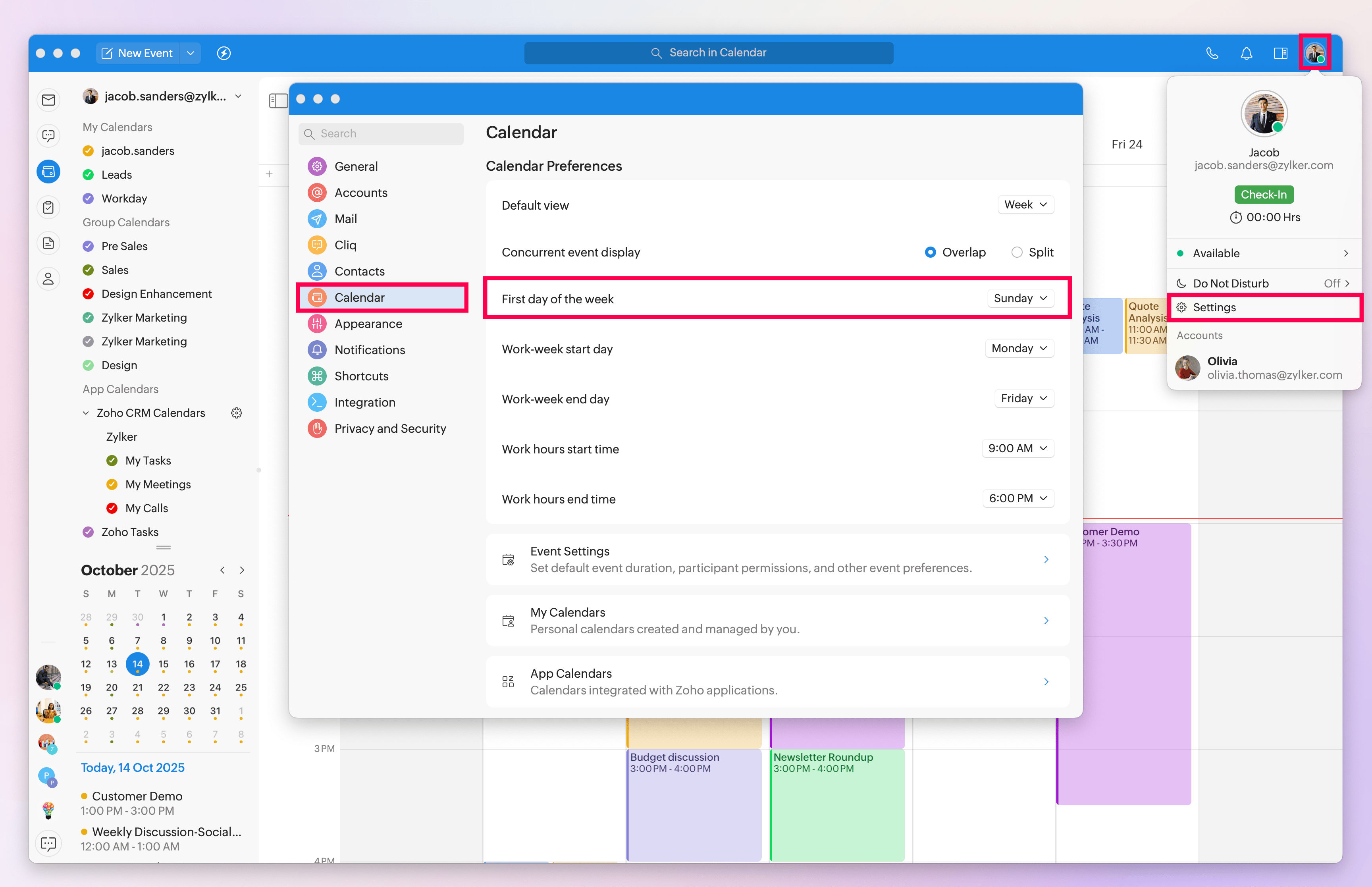Uncheck the Leads calendar checkbox
This screenshot has height=887, width=1372.
click(x=88, y=175)
